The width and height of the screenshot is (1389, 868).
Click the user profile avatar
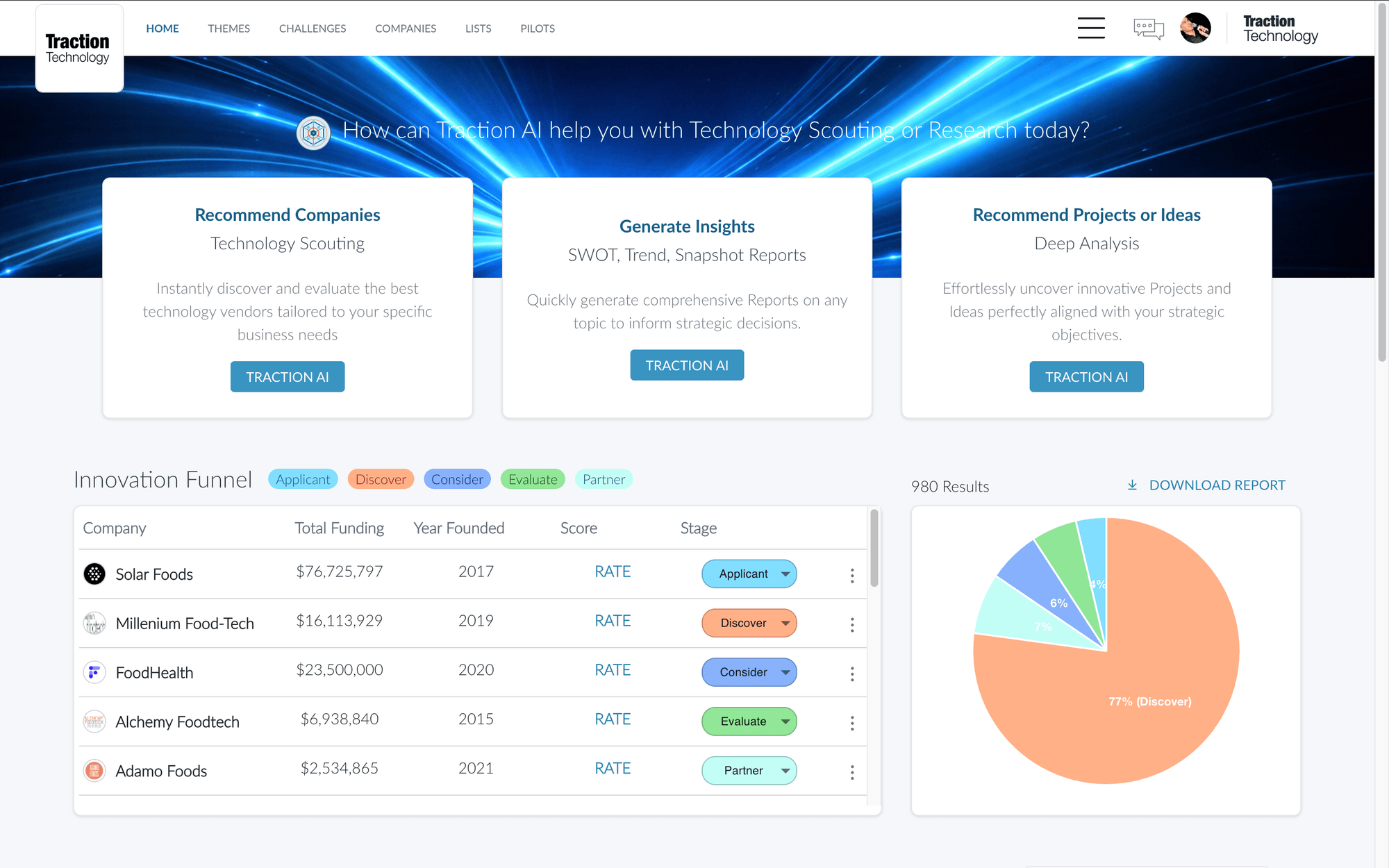pos(1195,28)
